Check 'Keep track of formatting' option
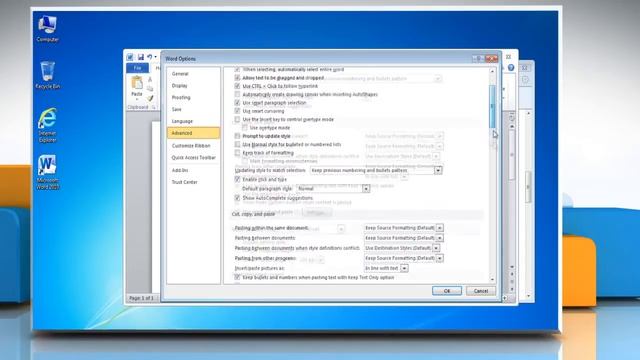 point(237,153)
